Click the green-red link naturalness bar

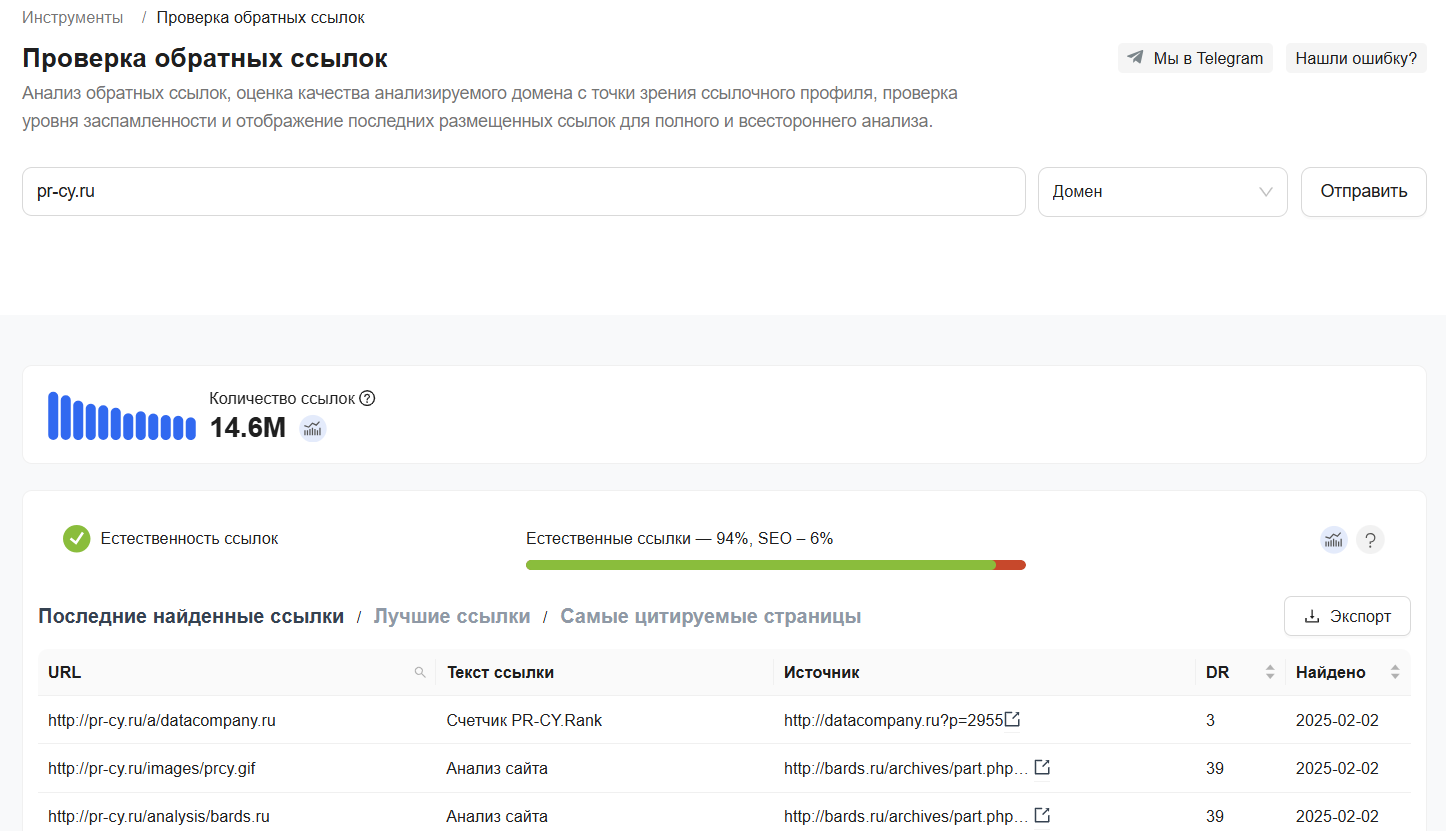click(775, 565)
